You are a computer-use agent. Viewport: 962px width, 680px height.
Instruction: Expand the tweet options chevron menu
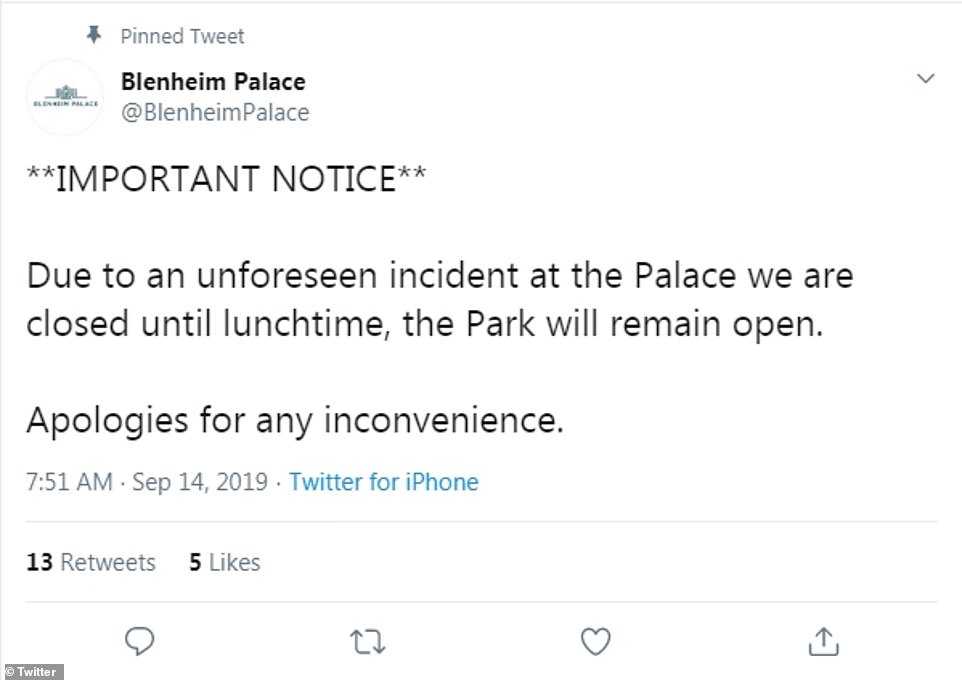pos(925,78)
